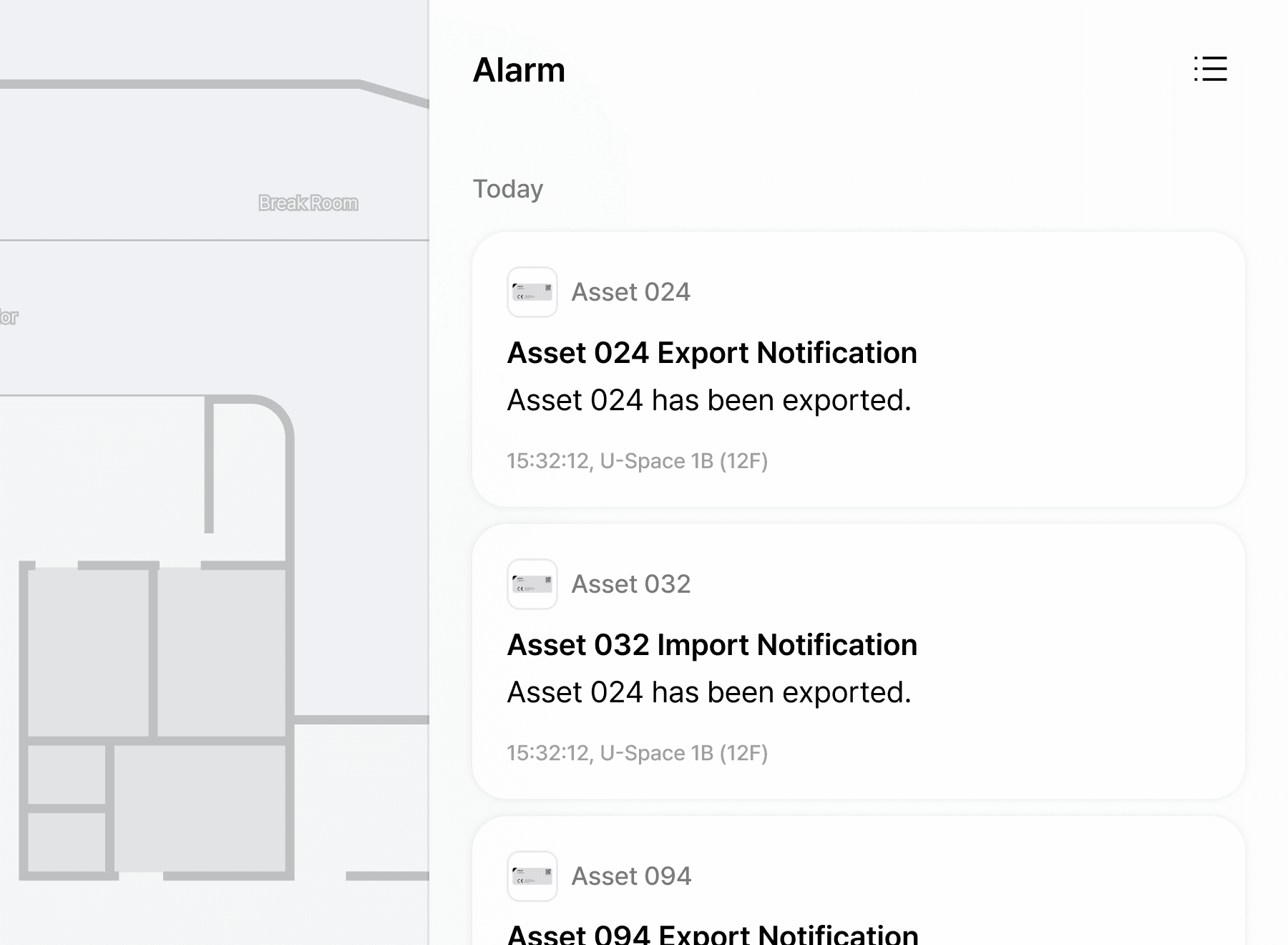Image resolution: width=1288 pixels, height=945 pixels.
Task: Select the Asset 094 name label
Action: [x=631, y=876]
